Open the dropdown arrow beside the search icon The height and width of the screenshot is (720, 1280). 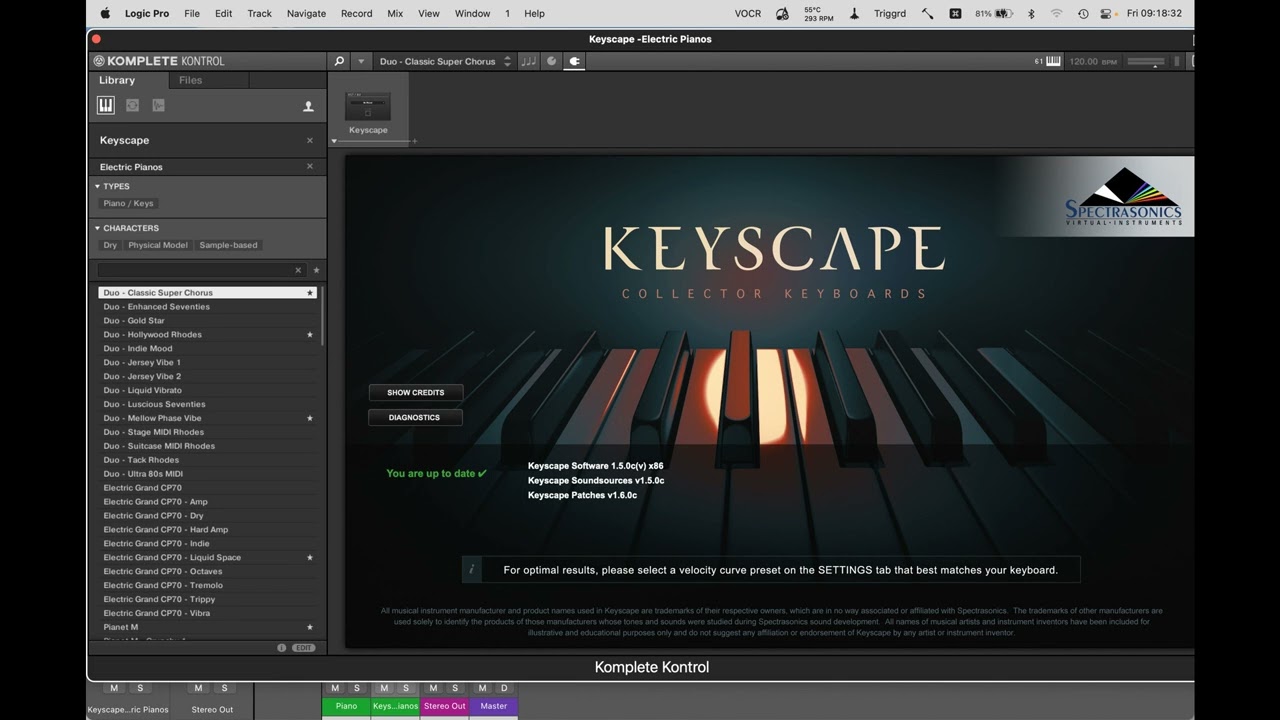coord(361,61)
